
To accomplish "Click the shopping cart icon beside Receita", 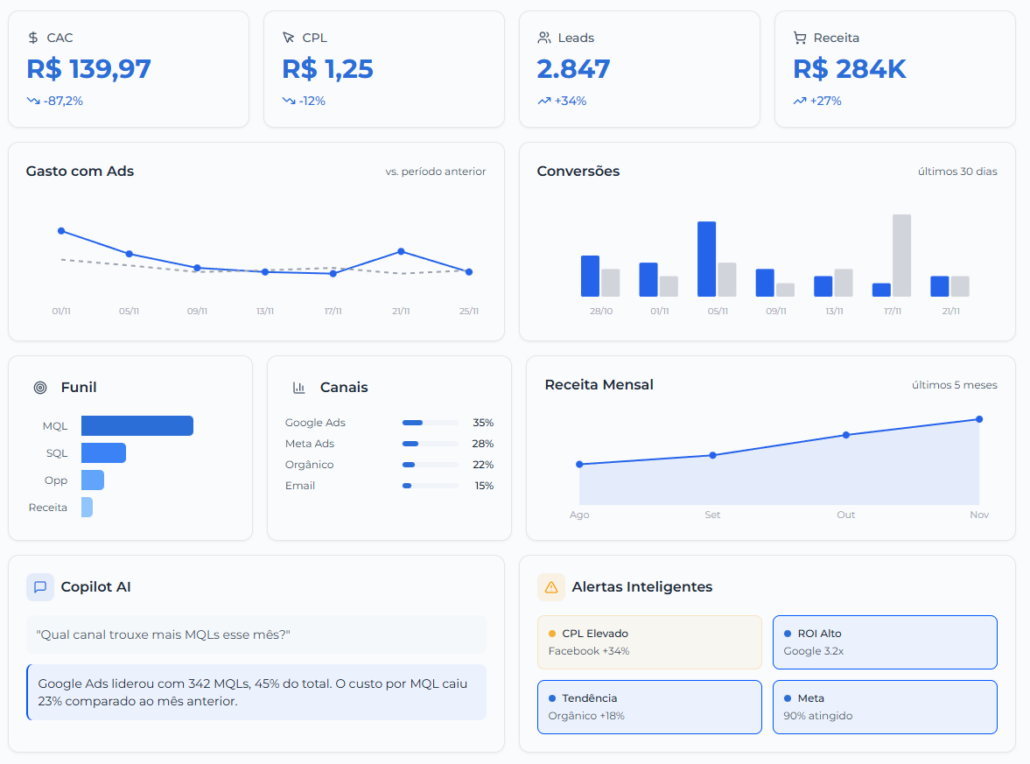I will pos(800,38).
